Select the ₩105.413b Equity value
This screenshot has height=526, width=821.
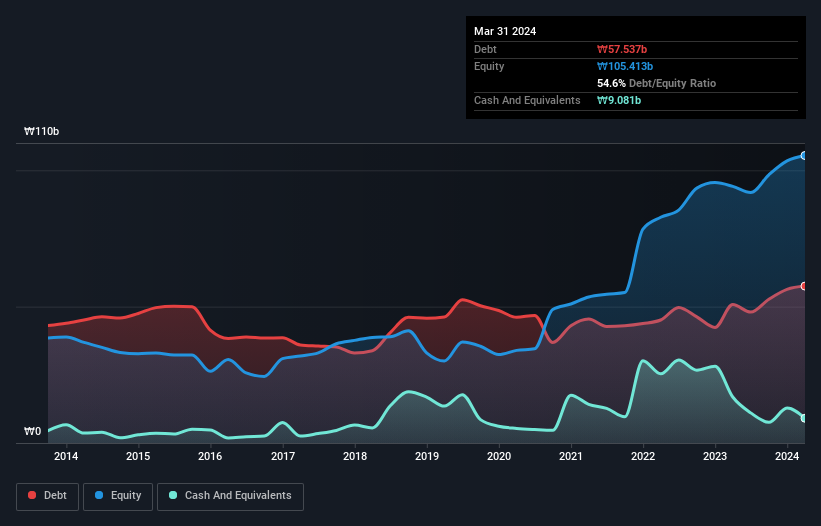pos(625,66)
